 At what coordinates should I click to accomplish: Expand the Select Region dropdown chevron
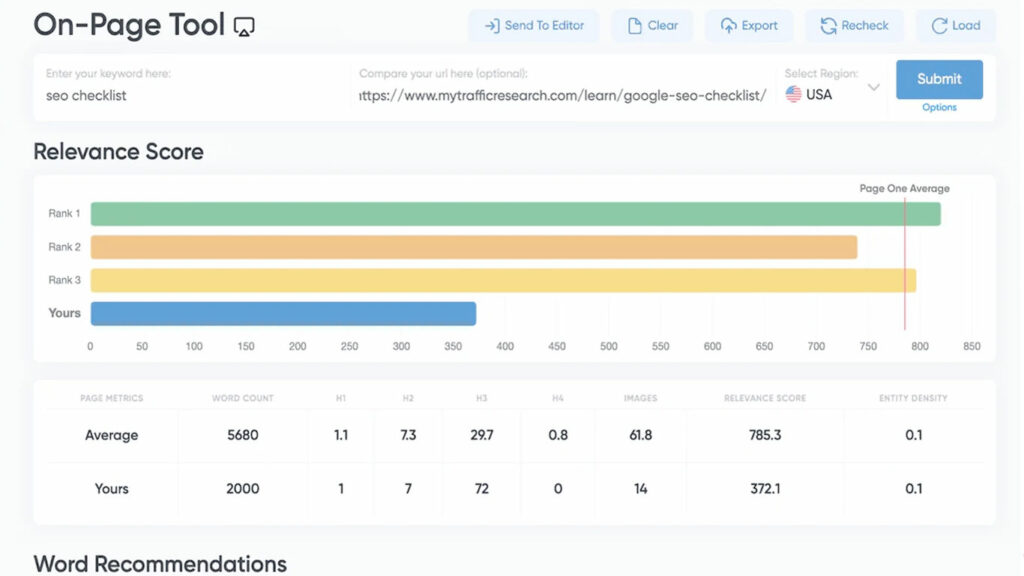(873, 88)
